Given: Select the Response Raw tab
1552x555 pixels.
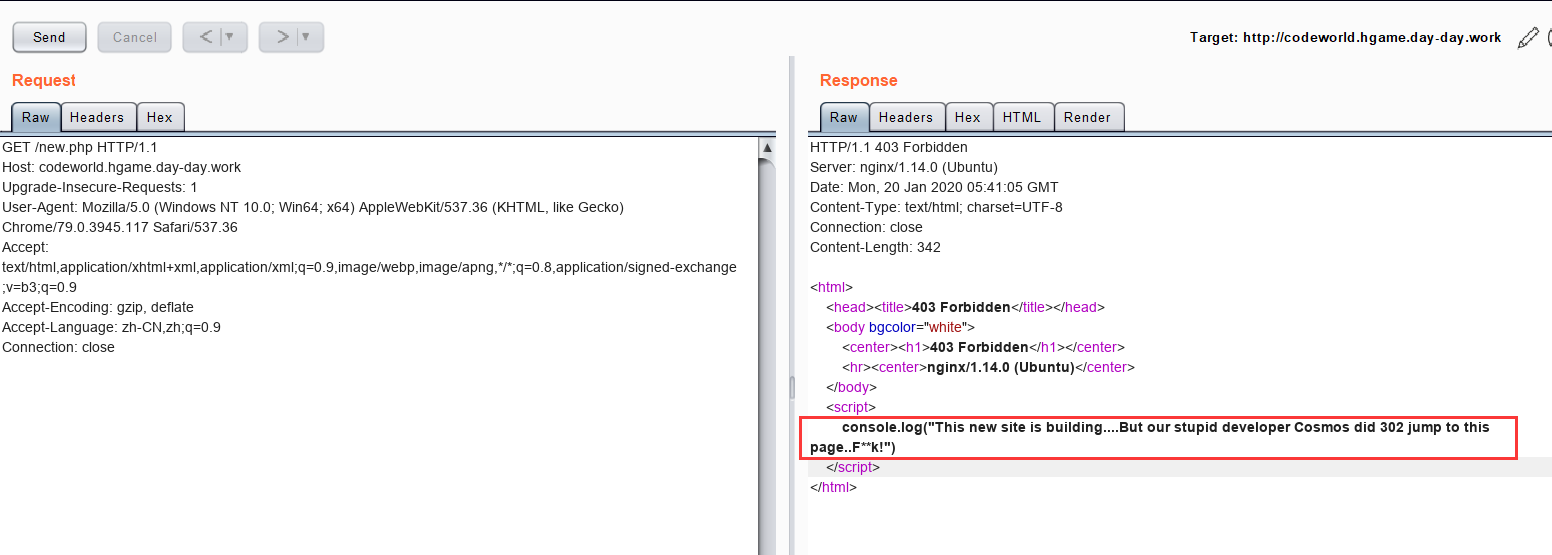Looking at the screenshot, I should [844, 117].
